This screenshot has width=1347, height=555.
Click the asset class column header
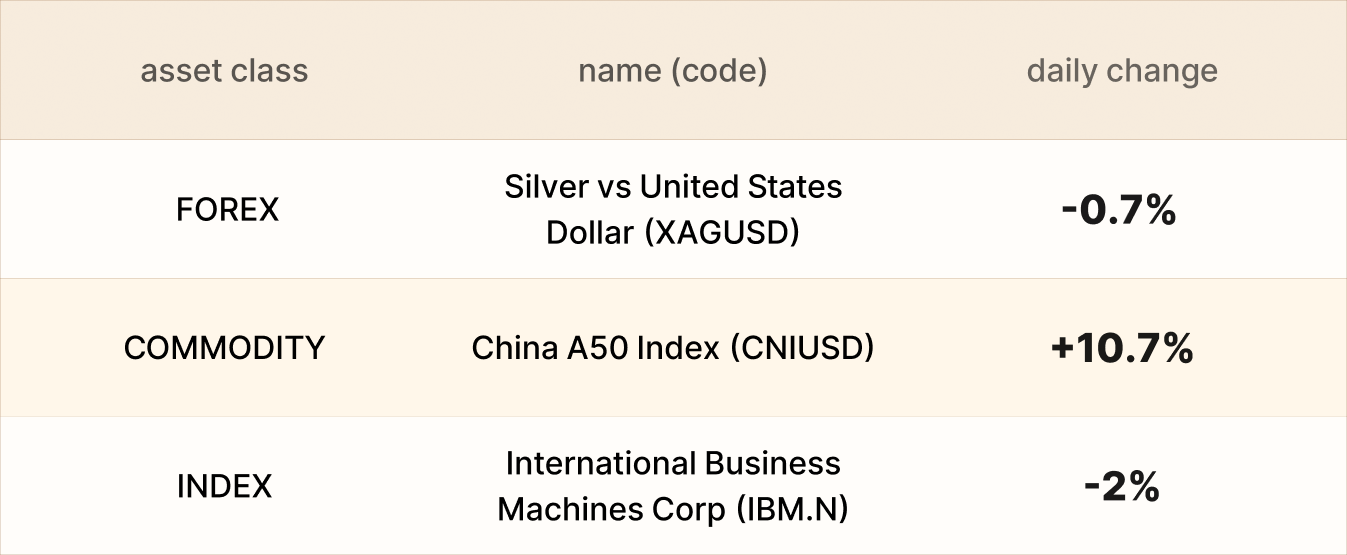click(224, 71)
